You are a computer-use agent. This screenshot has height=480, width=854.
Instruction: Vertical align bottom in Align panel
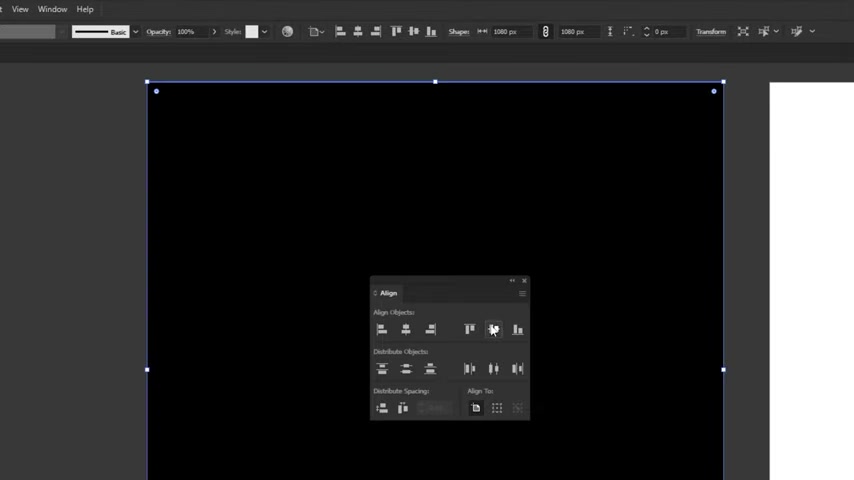pyautogui.click(x=517, y=329)
